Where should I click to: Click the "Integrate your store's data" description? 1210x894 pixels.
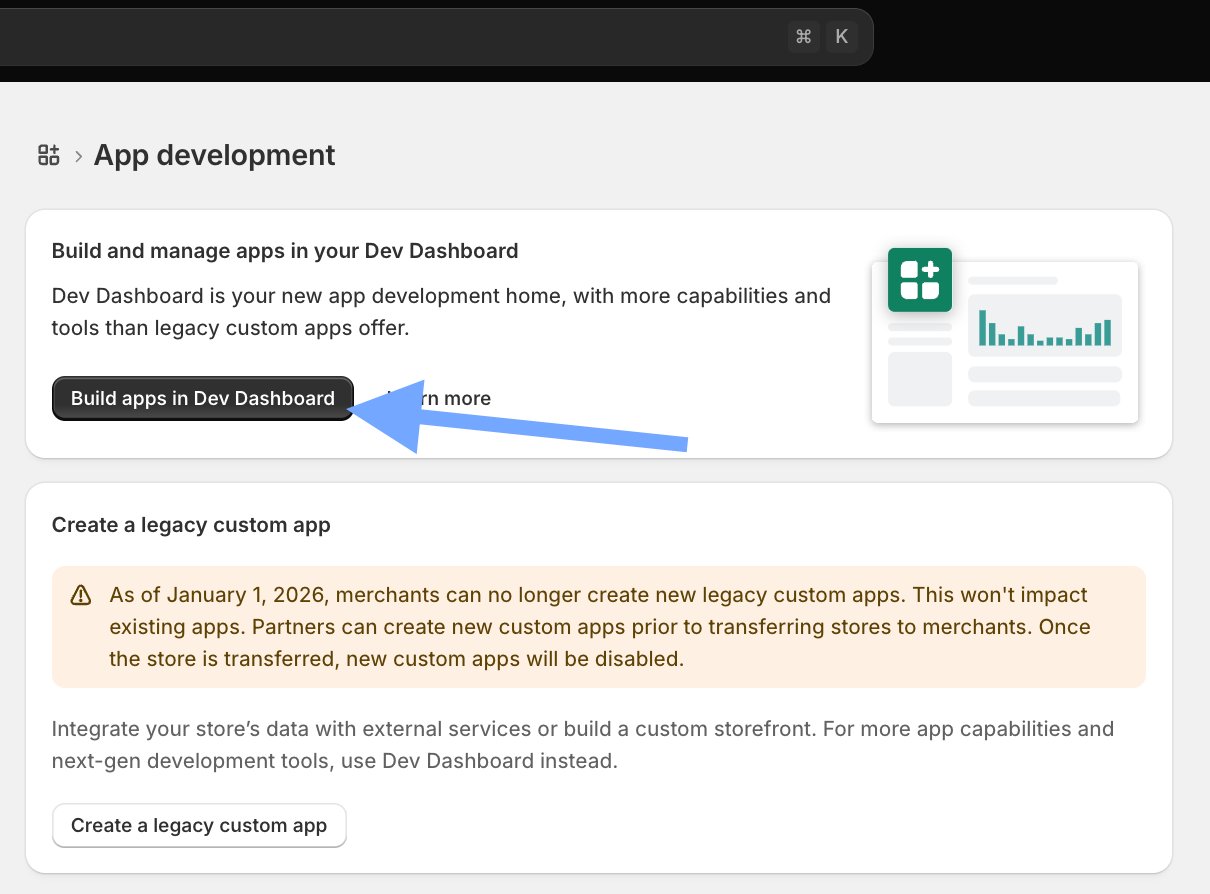(583, 745)
